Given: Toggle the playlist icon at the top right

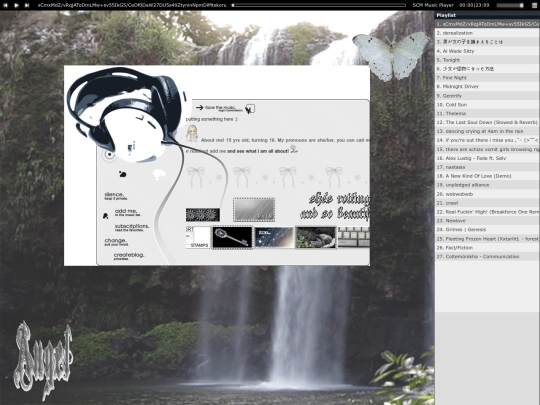Looking at the screenshot, I should (x=535, y=5).
